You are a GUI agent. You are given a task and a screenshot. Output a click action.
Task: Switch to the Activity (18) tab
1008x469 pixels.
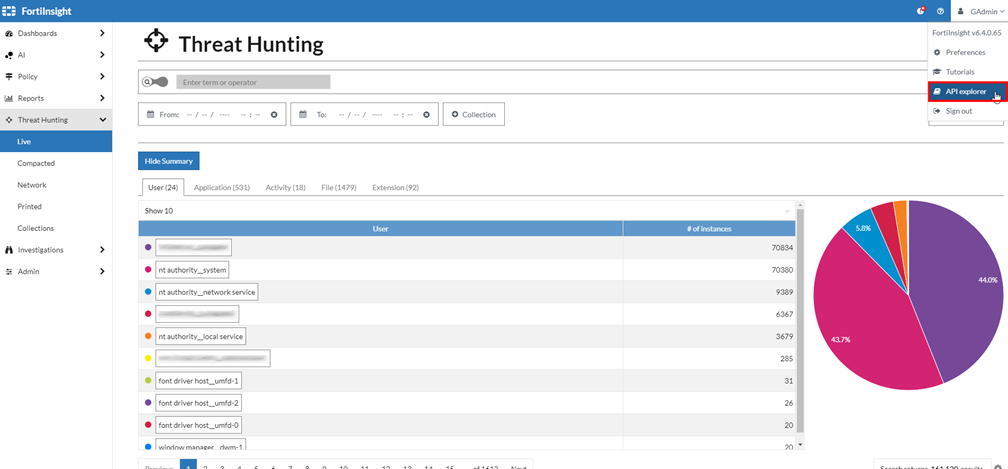285,188
